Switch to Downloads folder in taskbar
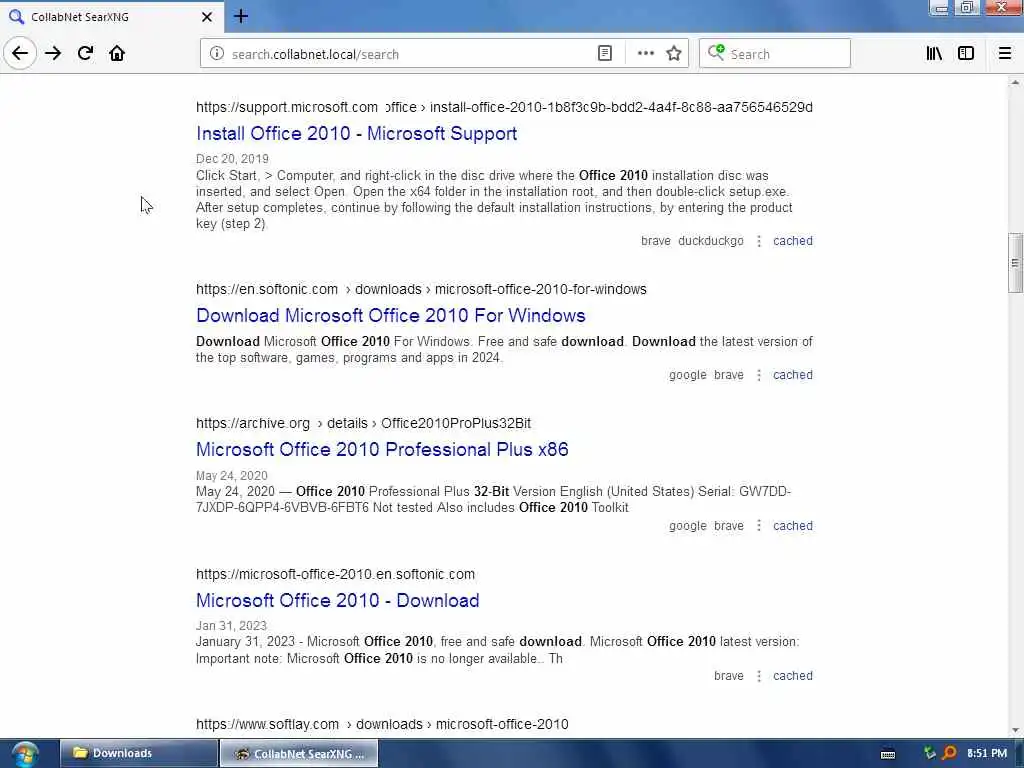The image size is (1024, 768). [x=138, y=753]
